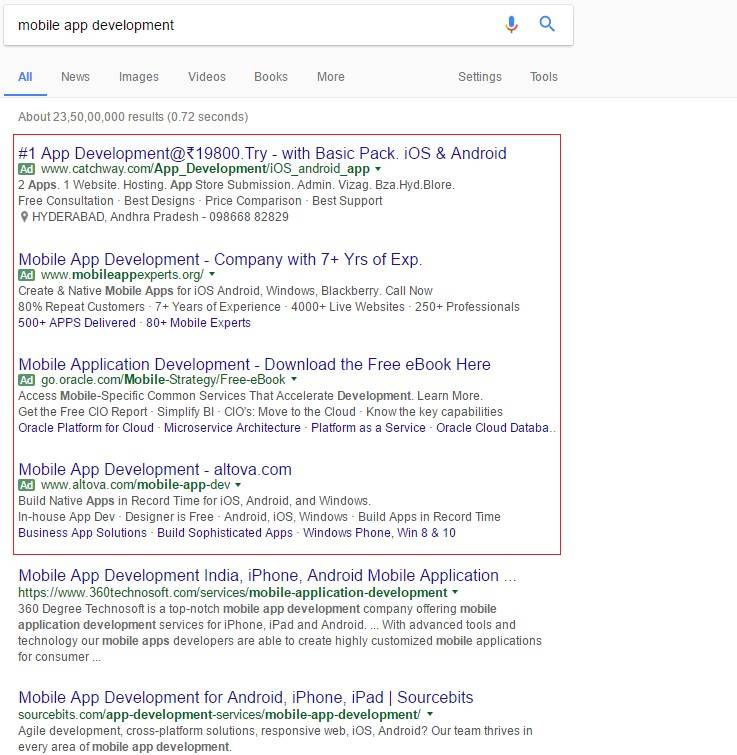
Task: Click the Ad badge beside www.mobileappexperts.org
Action: click(x=26, y=275)
